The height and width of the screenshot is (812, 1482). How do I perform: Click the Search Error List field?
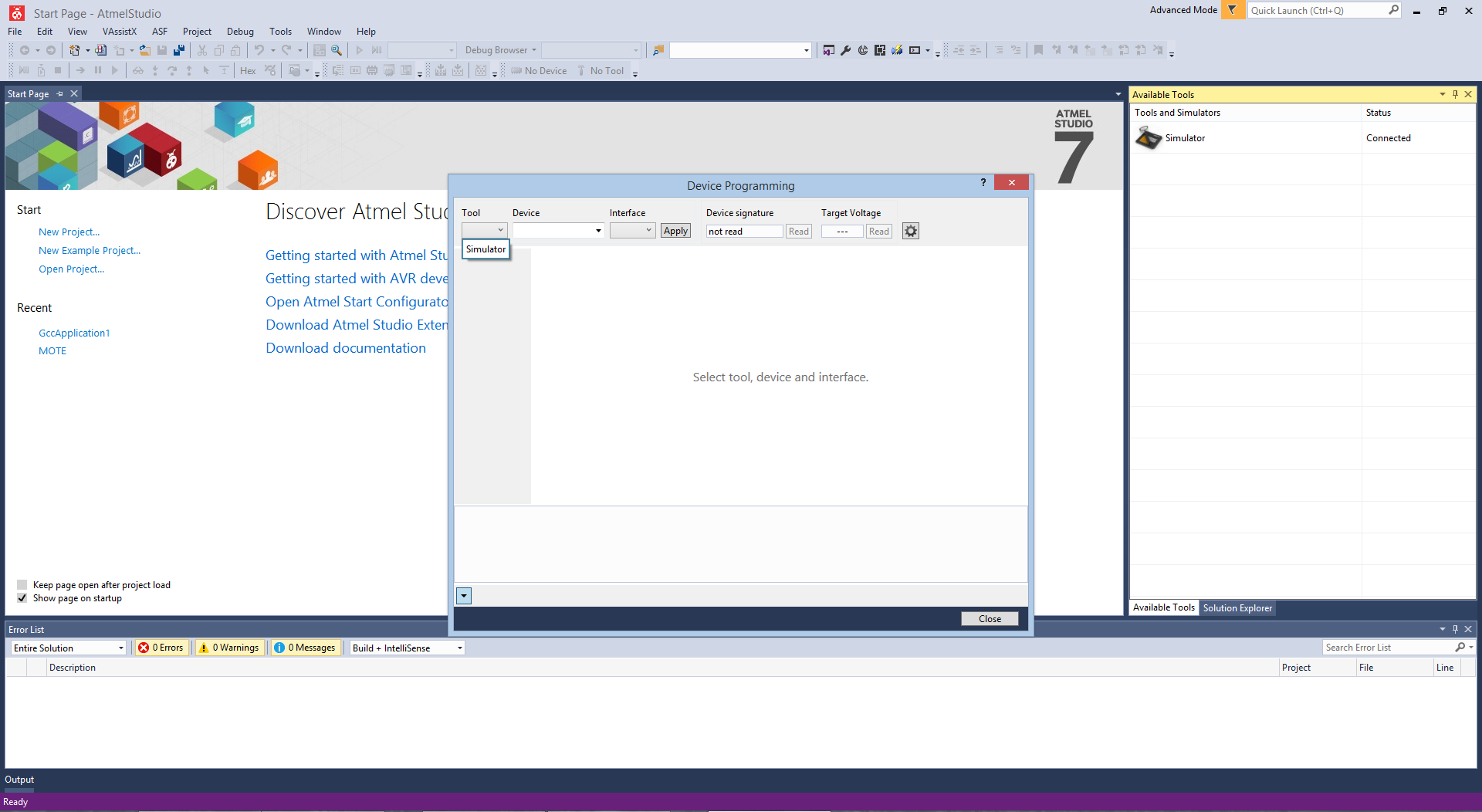click(1388, 648)
